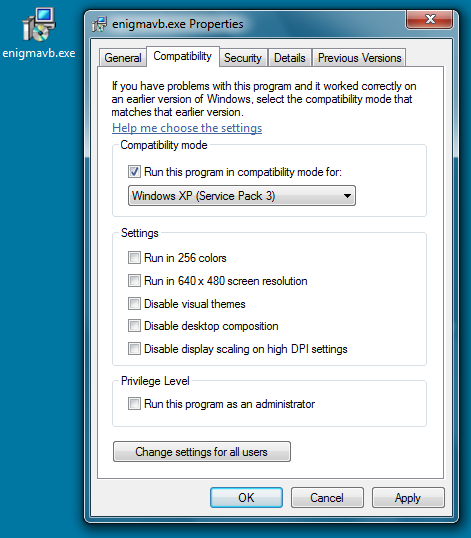This screenshot has height=538, width=471.
Task: Enable Run this program as administrator
Action: pos(134,404)
